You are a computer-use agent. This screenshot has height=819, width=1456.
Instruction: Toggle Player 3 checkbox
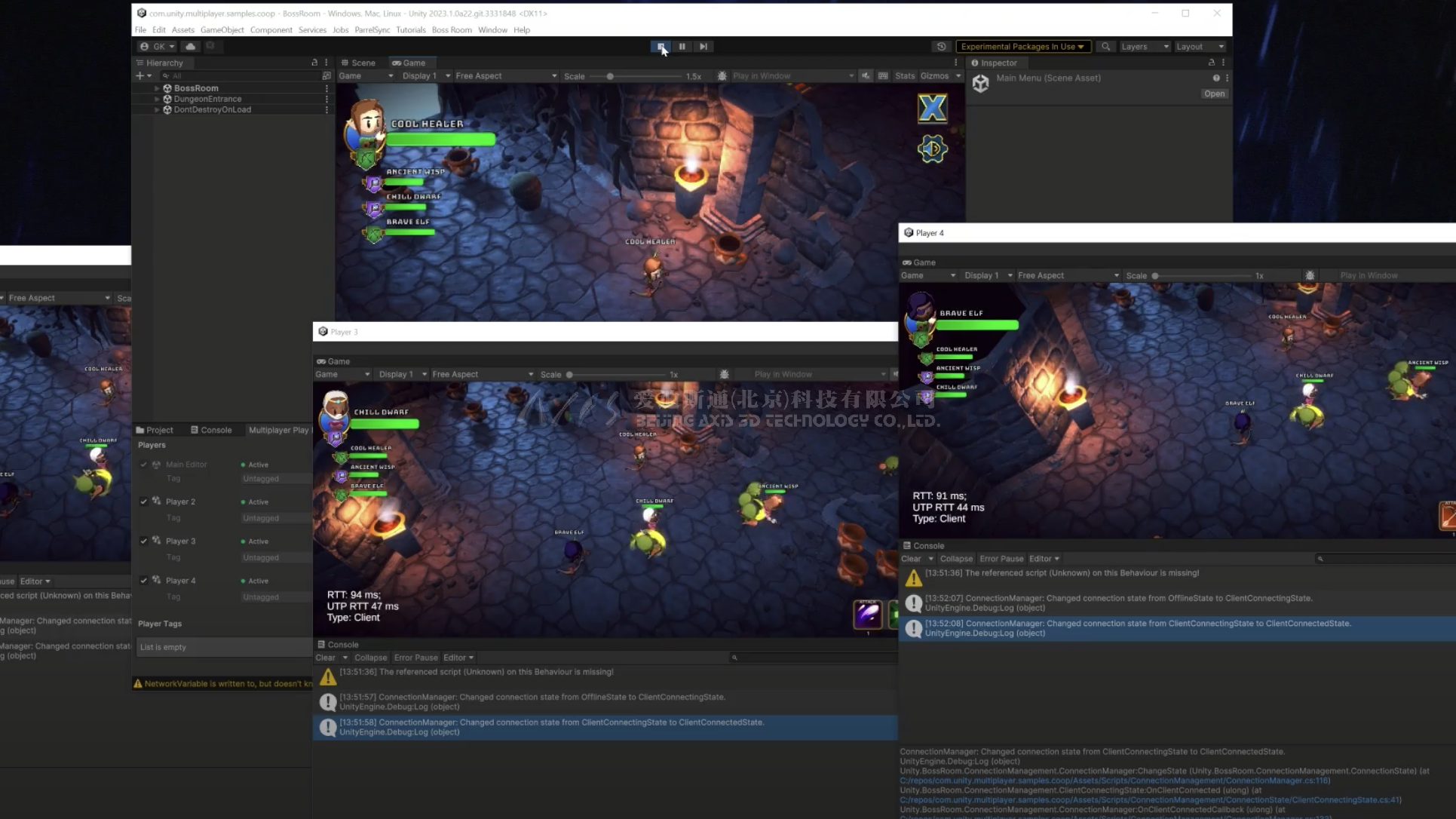pyautogui.click(x=144, y=541)
